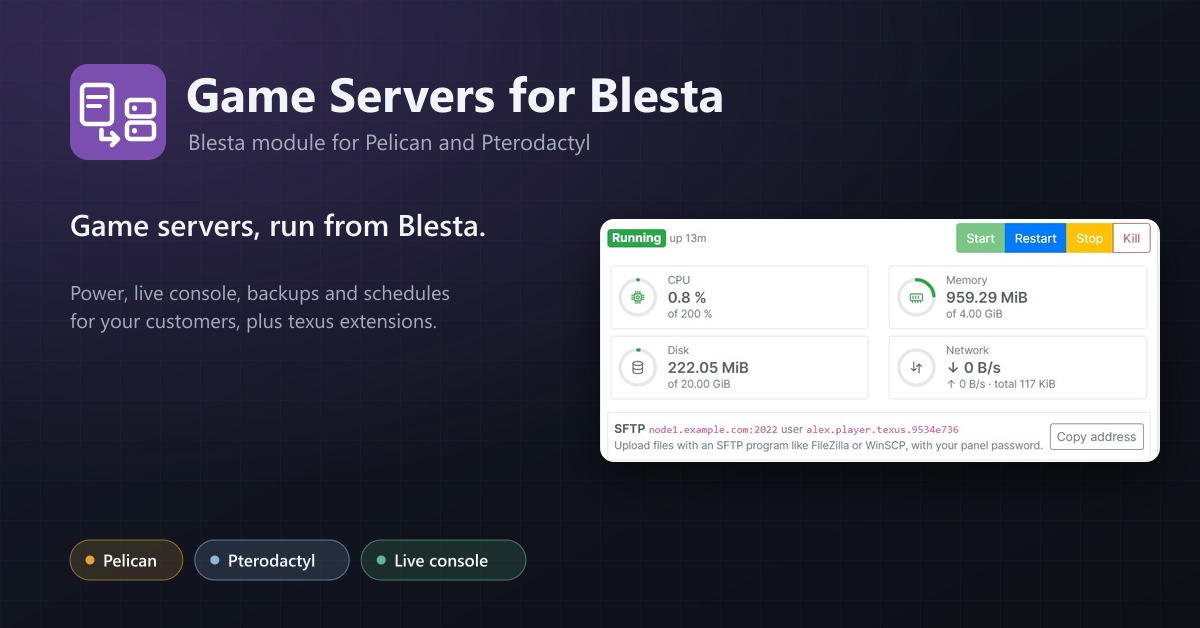Click the yellow Stop button
Screen dimensions: 1200x628
pos(1089,238)
